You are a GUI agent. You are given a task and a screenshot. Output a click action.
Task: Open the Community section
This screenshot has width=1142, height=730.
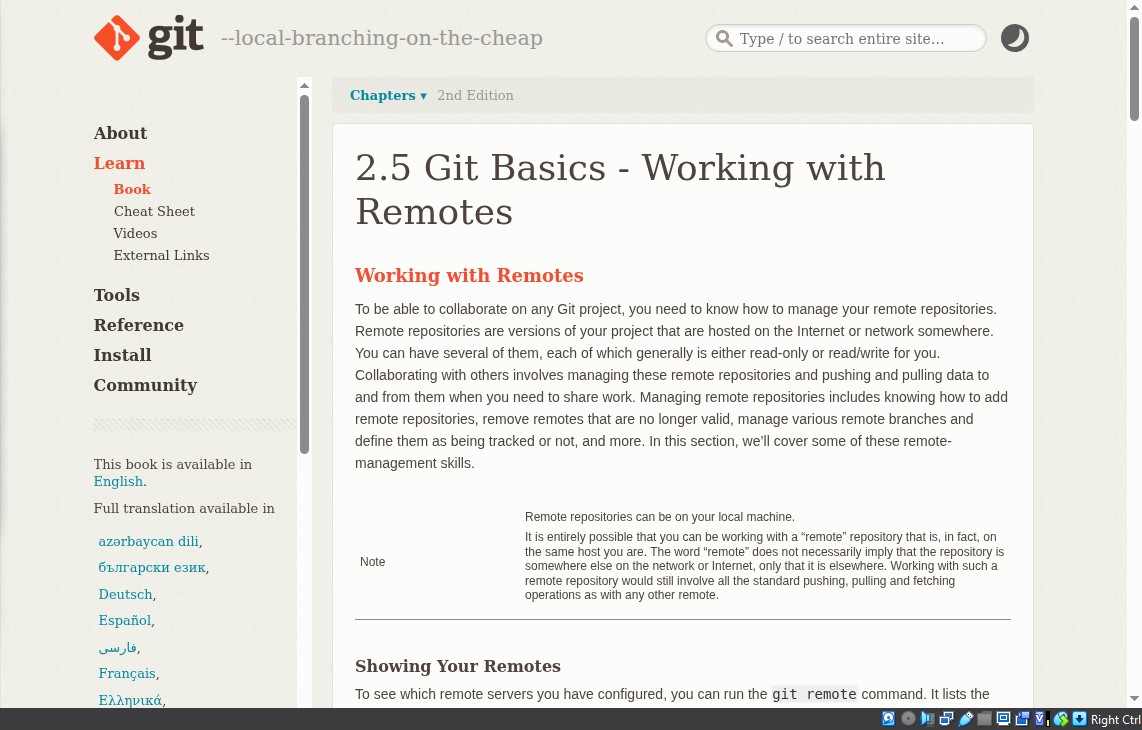point(145,385)
